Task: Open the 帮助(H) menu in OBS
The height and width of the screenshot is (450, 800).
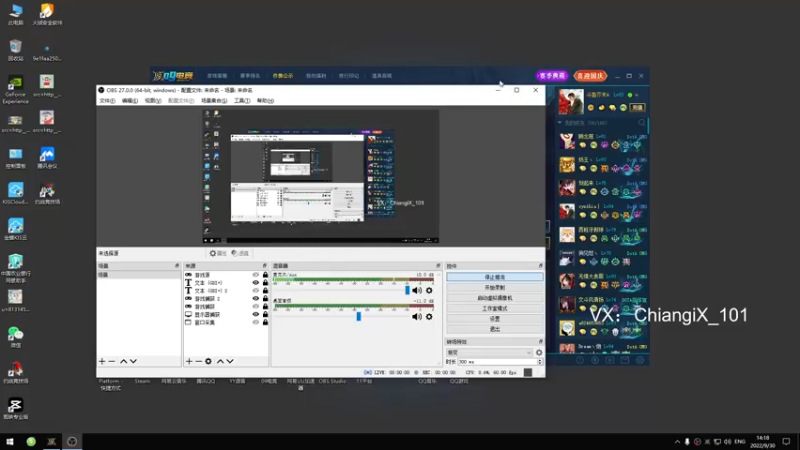Action: 265,101
